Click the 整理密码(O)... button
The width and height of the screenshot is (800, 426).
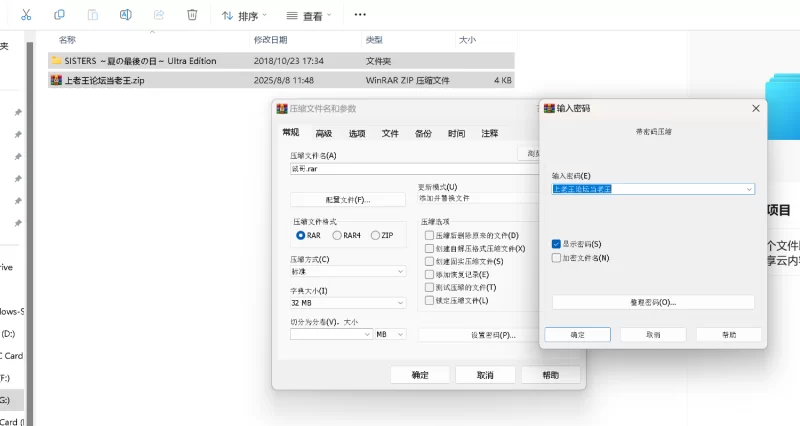pos(653,302)
